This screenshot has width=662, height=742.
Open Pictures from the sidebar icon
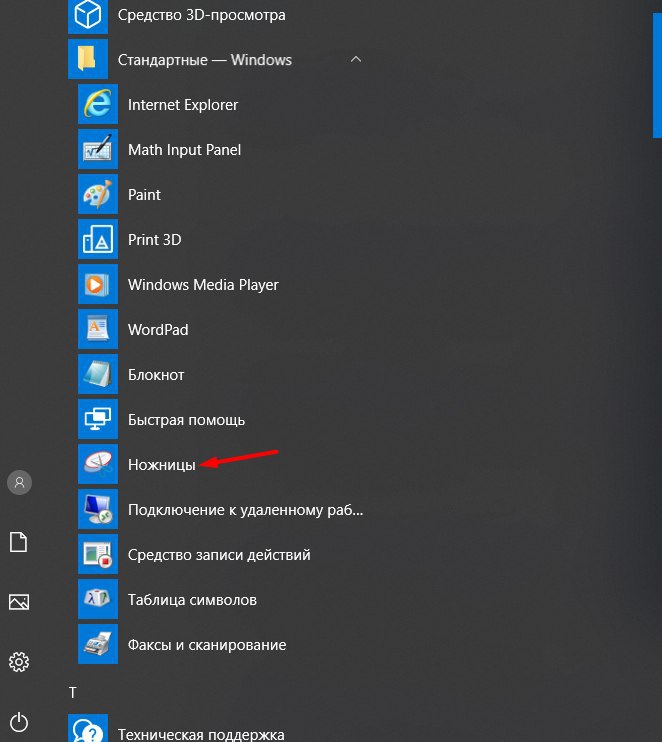pyautogui.click(x=19, y=602)
